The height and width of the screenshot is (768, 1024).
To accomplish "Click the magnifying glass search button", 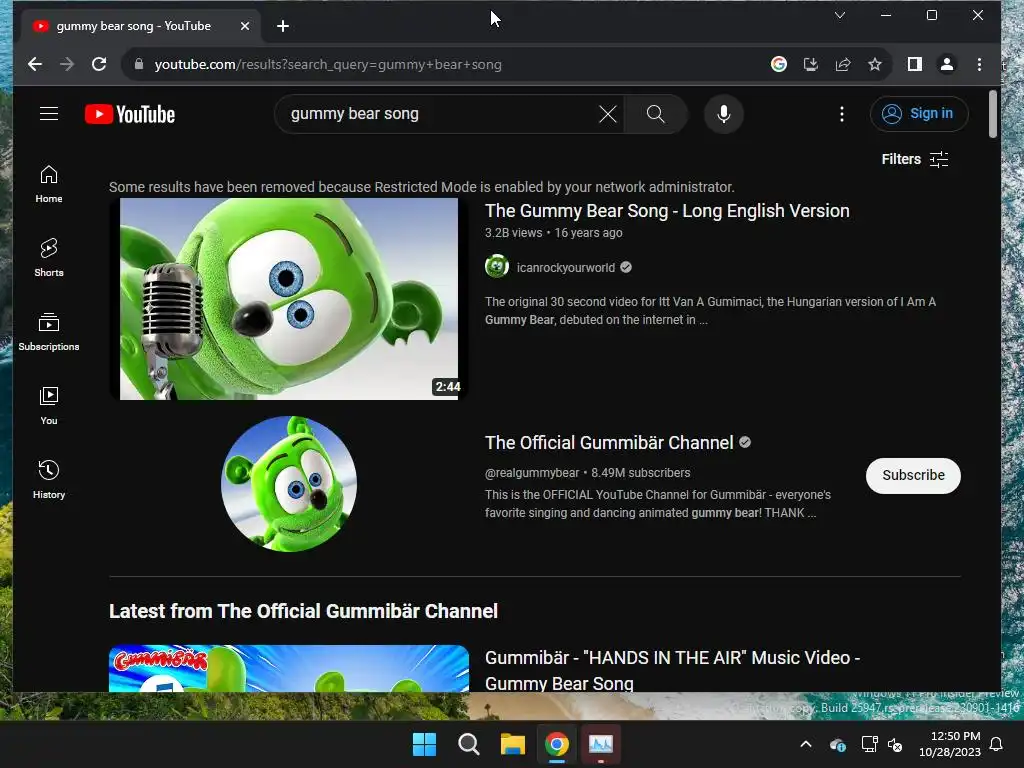I will 656,114.
